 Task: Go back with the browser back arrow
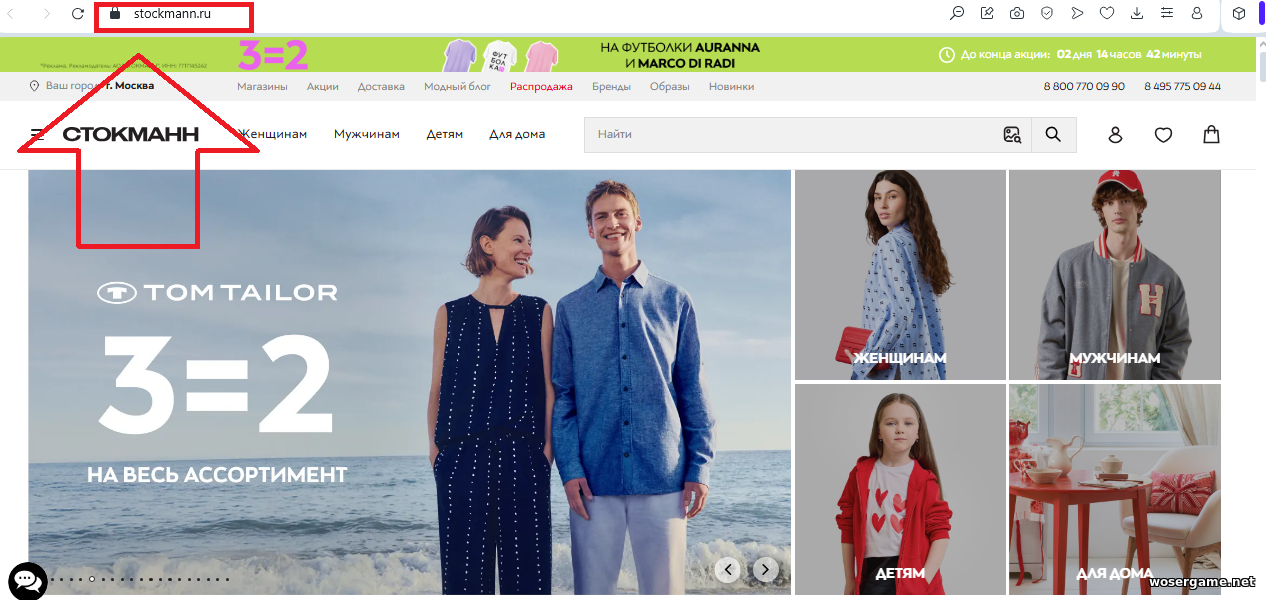[11, 14]
